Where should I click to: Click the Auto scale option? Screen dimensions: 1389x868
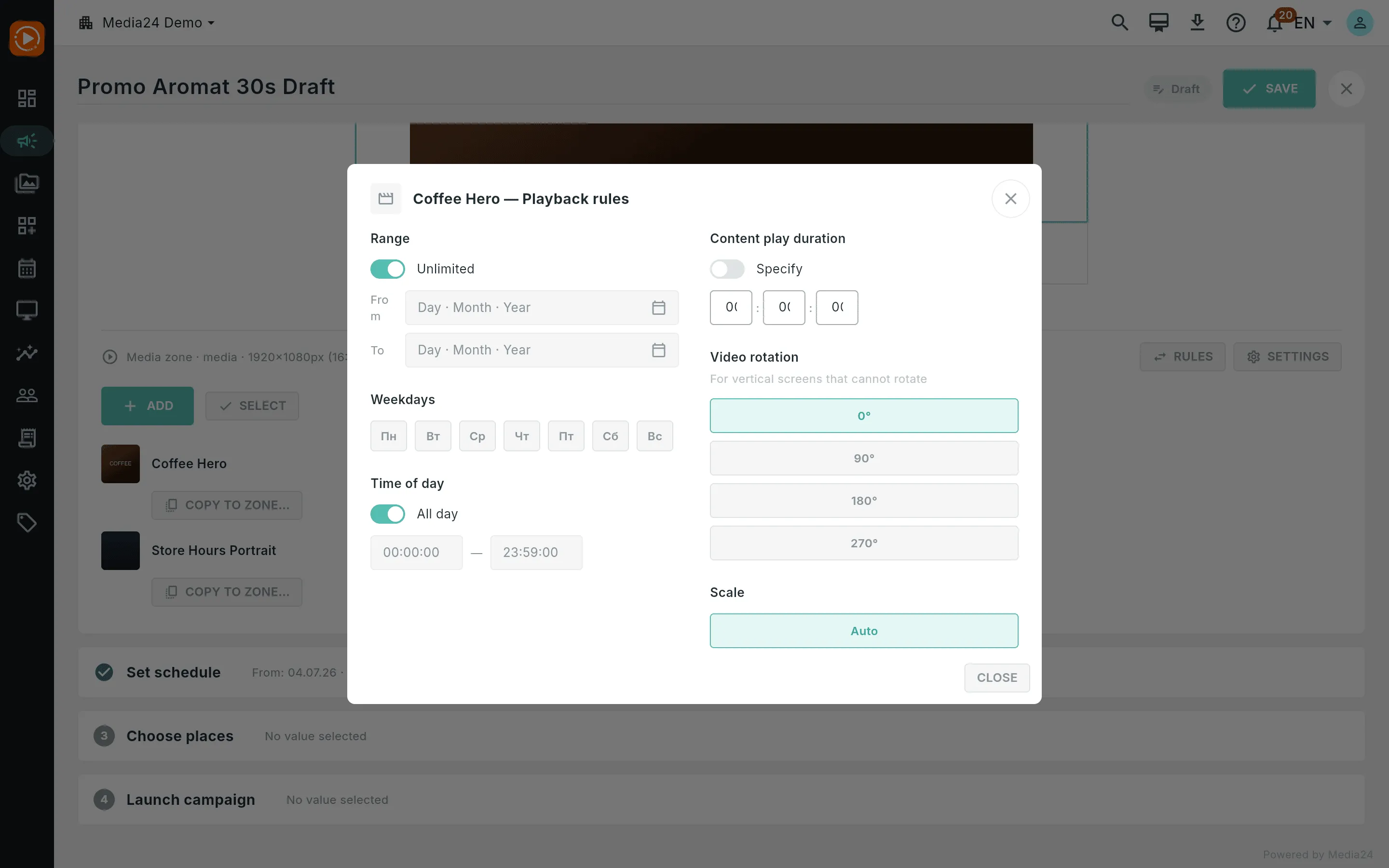click(x=864, y=631)
